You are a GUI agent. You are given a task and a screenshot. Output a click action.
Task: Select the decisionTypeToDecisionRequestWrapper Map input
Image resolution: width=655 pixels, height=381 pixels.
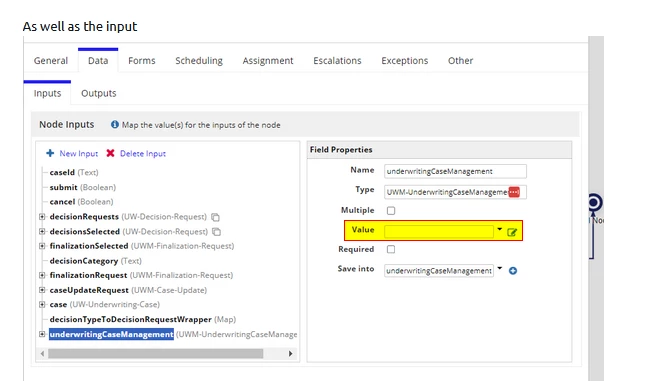142,319
